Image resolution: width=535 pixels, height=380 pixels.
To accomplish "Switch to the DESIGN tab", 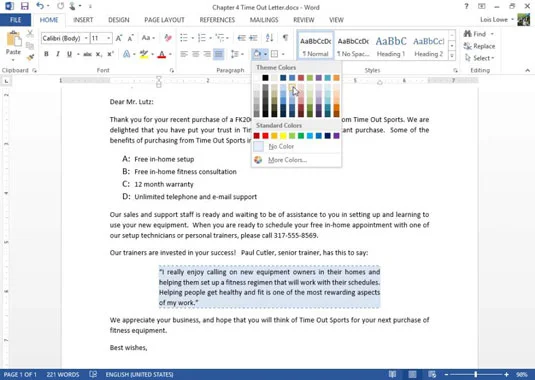I will (119, 20).
